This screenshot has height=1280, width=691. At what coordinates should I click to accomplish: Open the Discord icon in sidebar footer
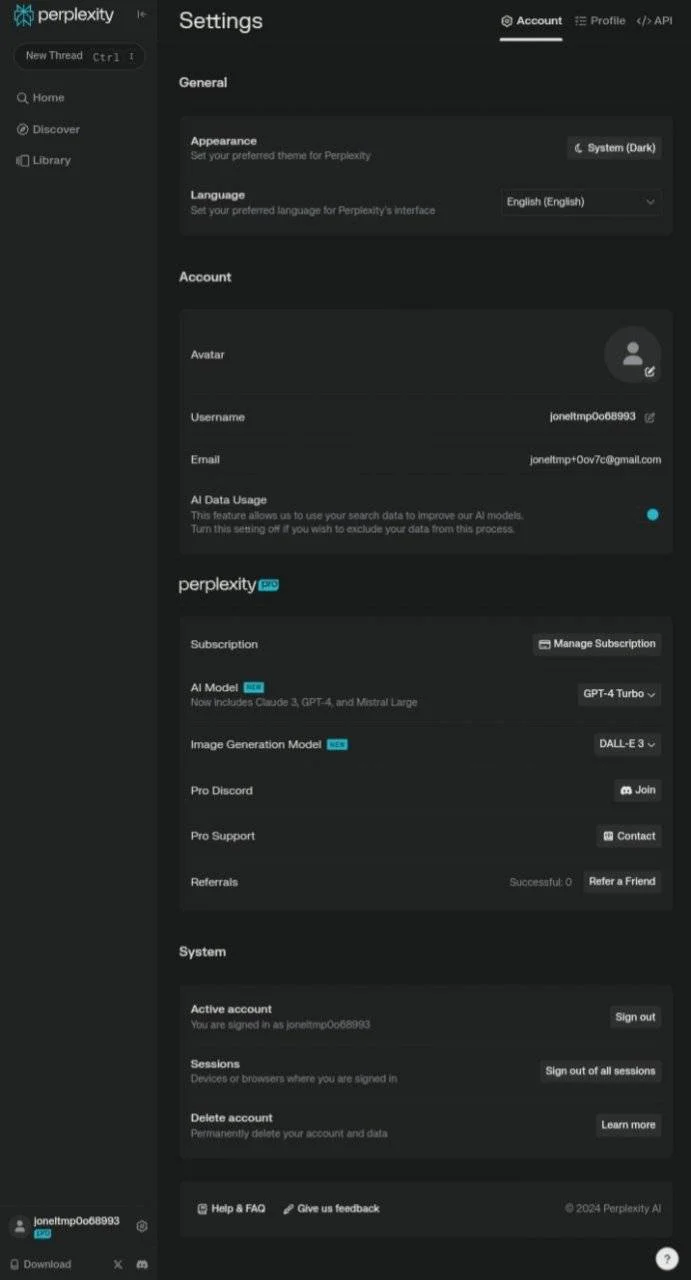pyautogui.click(x=142, y=1264)
